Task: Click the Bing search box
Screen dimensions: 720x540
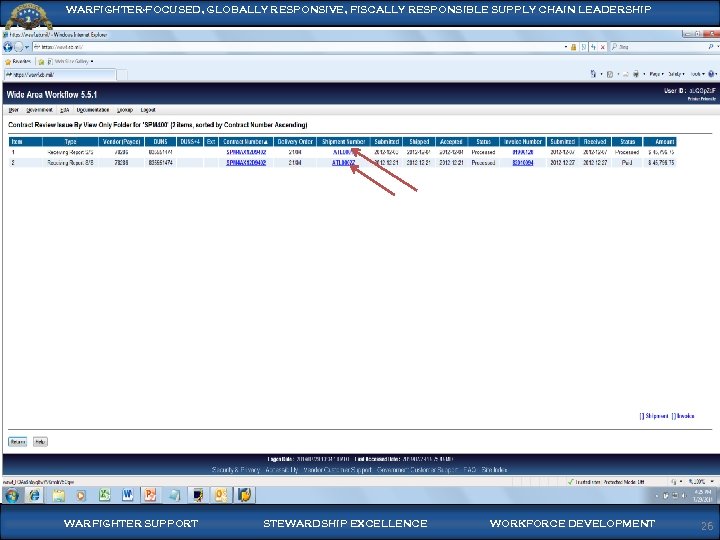Action: click(658, 47)
